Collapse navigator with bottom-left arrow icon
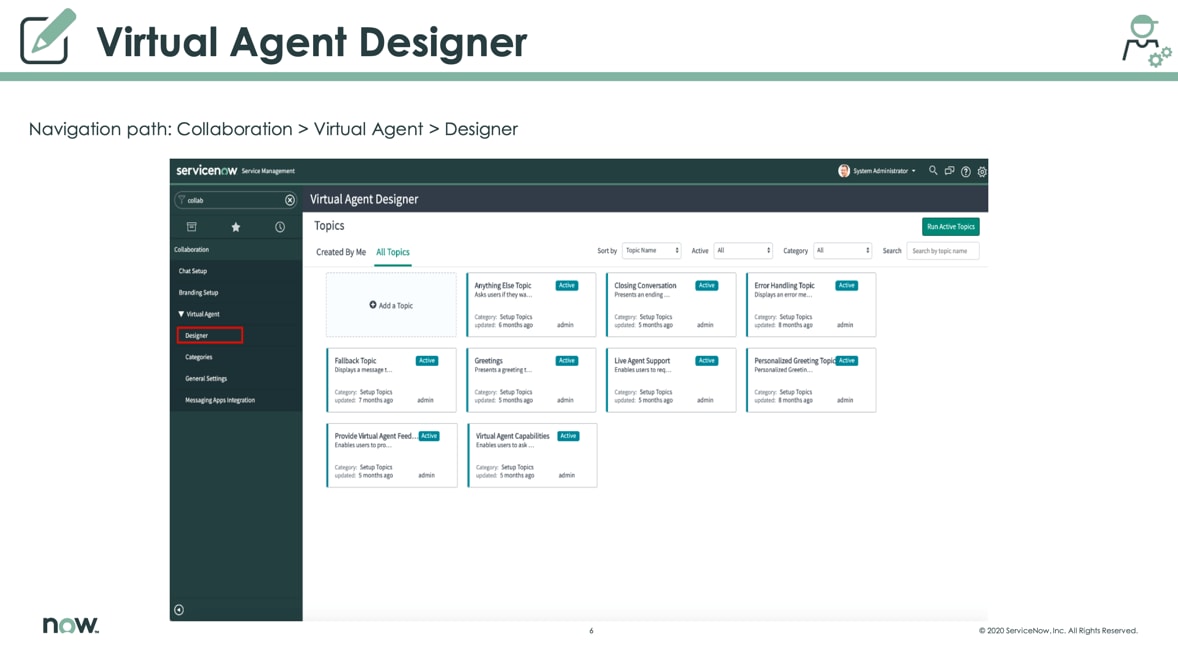 [x=179, y=610]
